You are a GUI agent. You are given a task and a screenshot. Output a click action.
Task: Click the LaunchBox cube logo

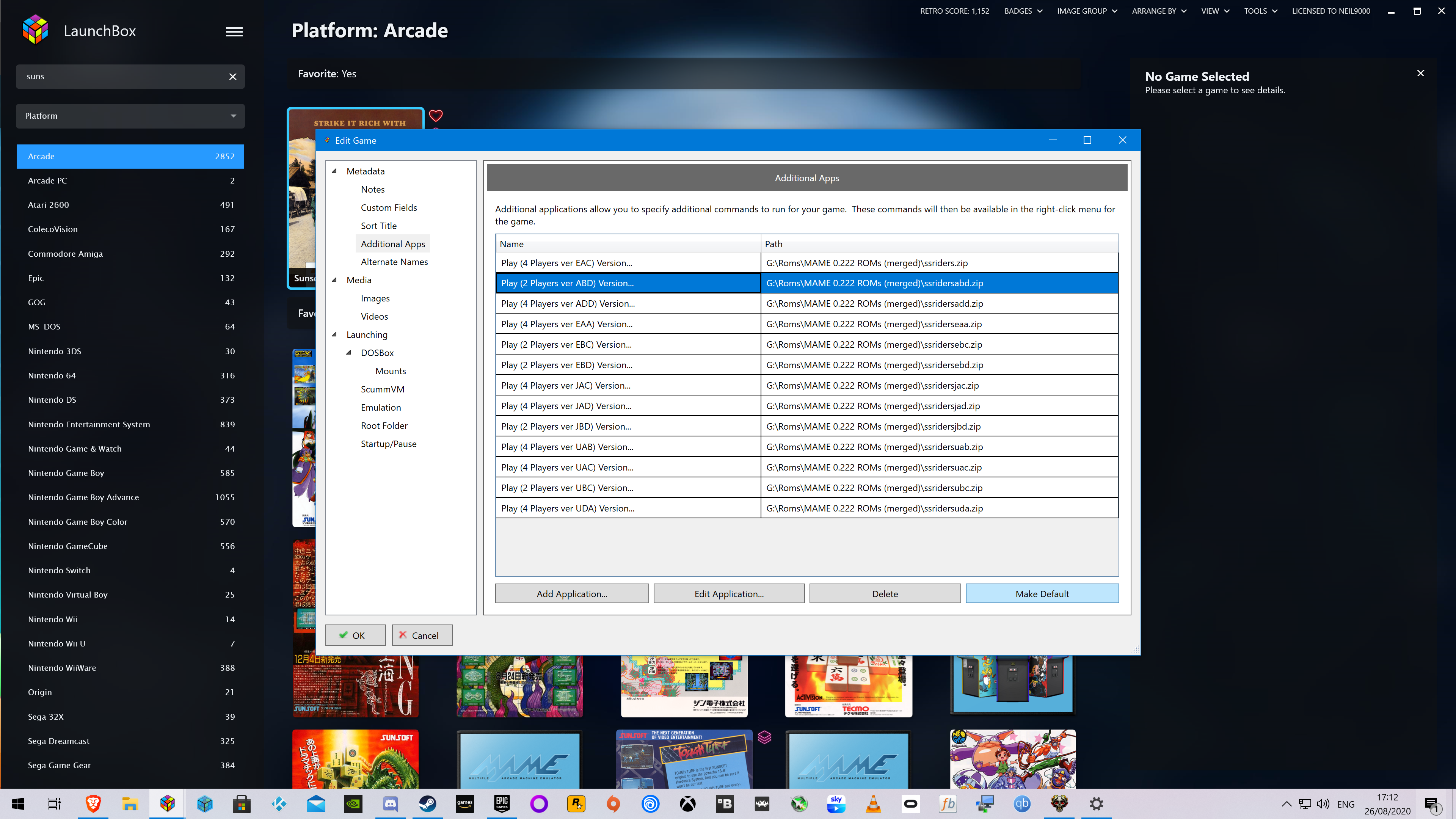tap(35, 30)
